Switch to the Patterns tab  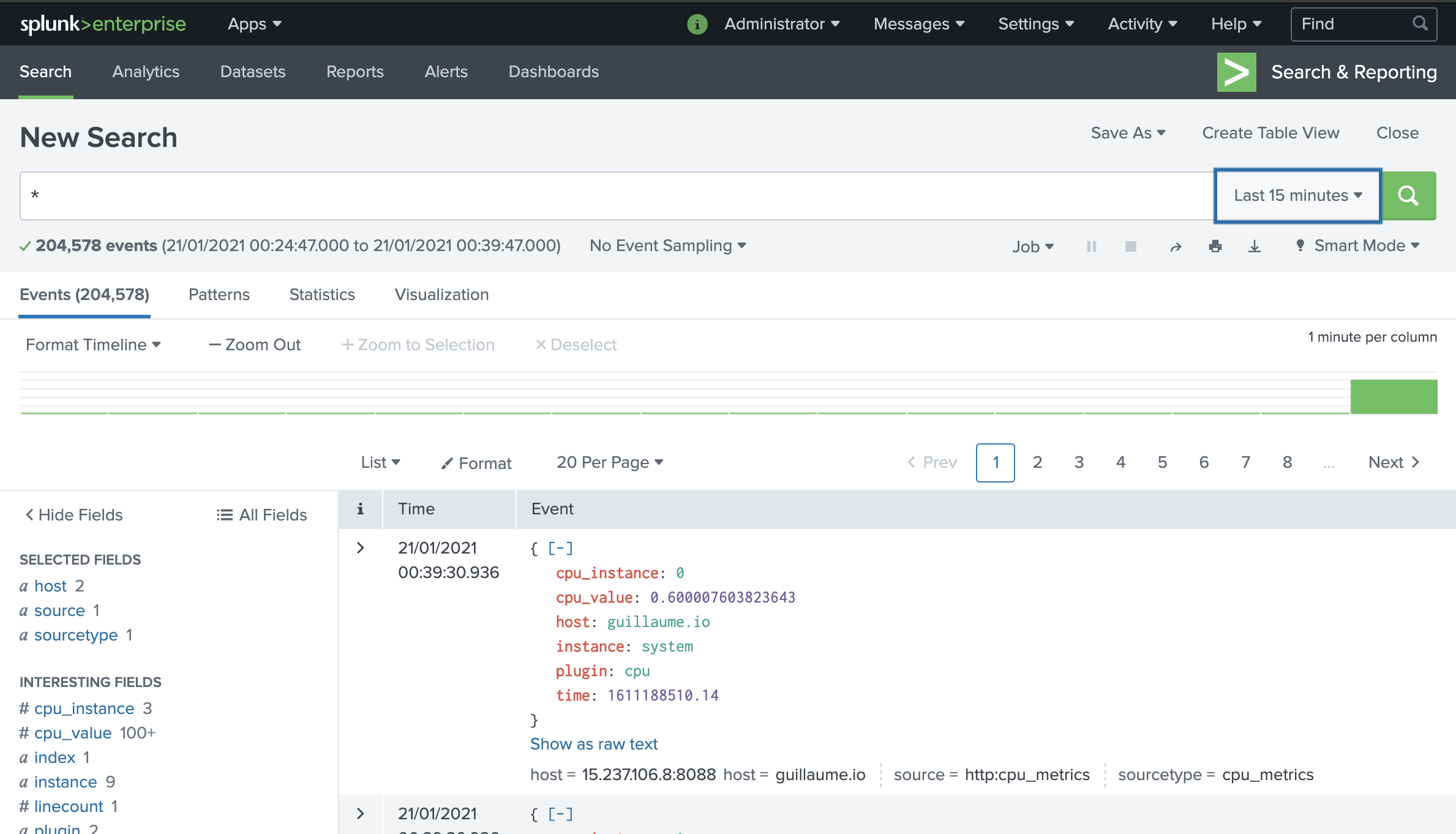click(219, 295)
